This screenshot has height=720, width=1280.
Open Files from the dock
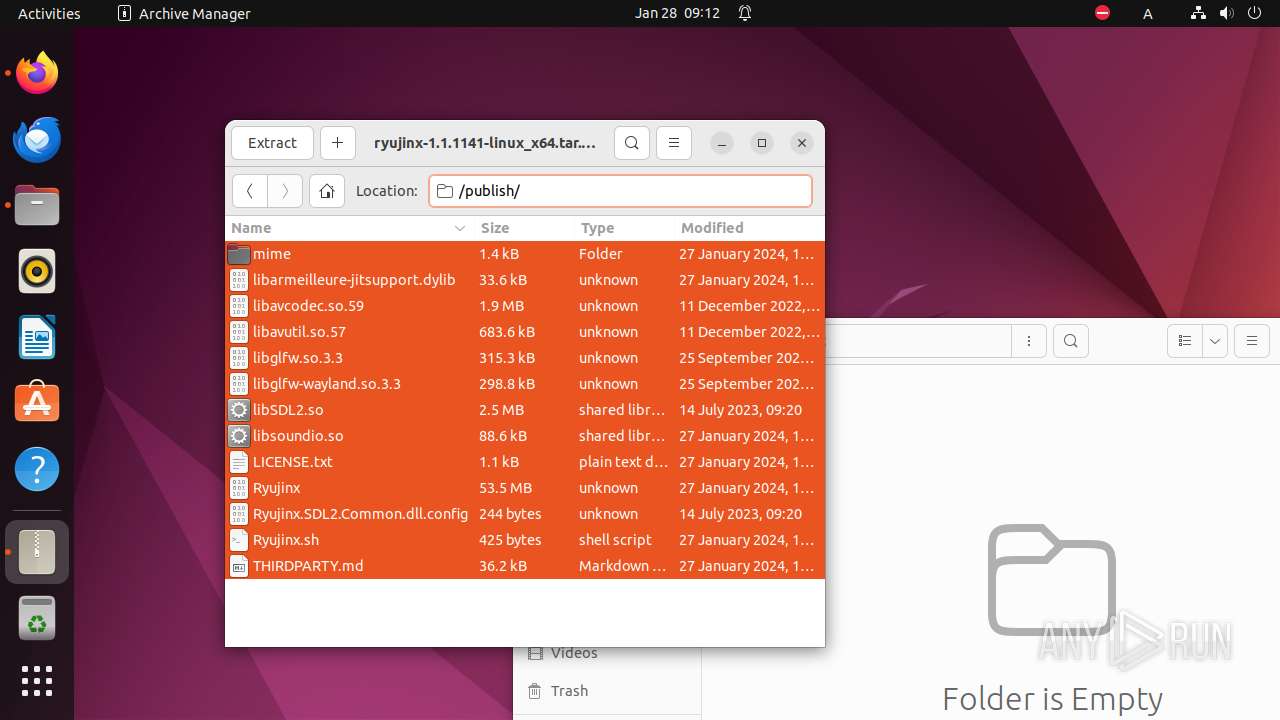(37, 205)
